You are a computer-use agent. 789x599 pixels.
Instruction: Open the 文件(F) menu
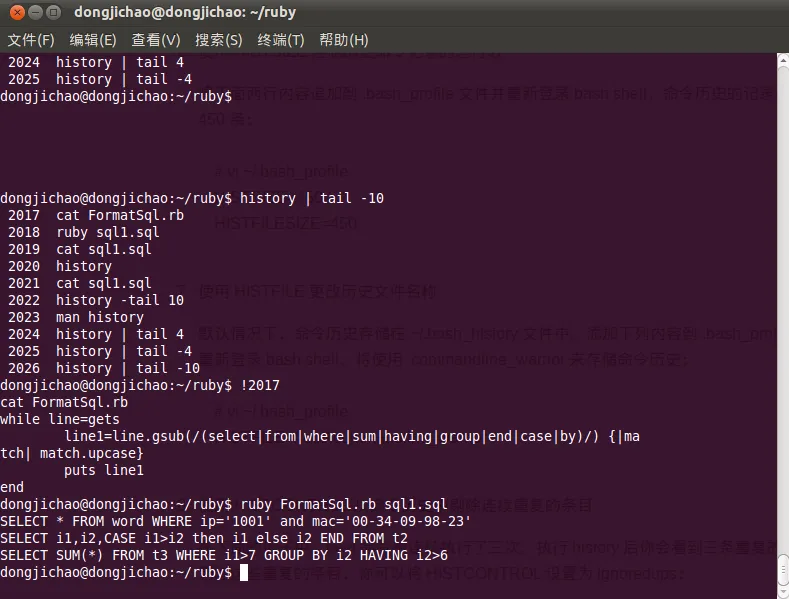31,40
